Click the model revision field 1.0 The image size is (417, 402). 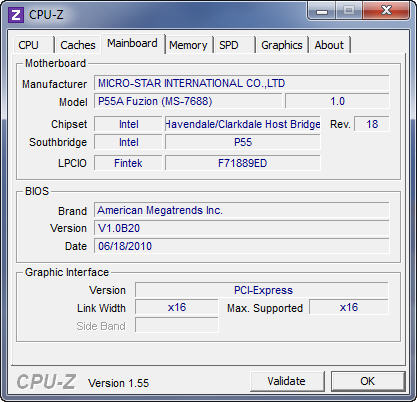[x=337, y=101]
